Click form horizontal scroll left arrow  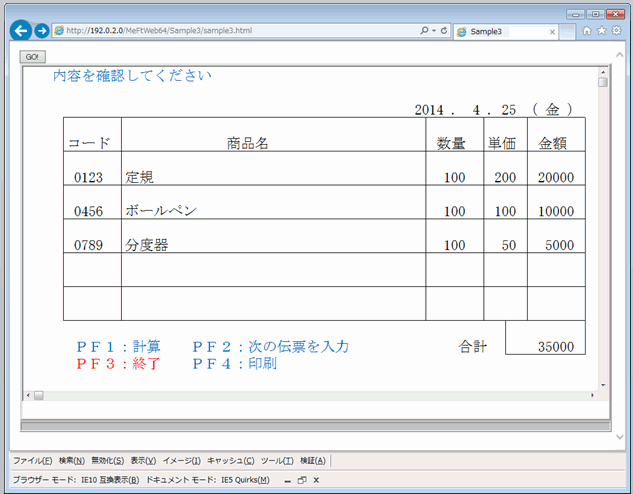(x=28, y=395)
